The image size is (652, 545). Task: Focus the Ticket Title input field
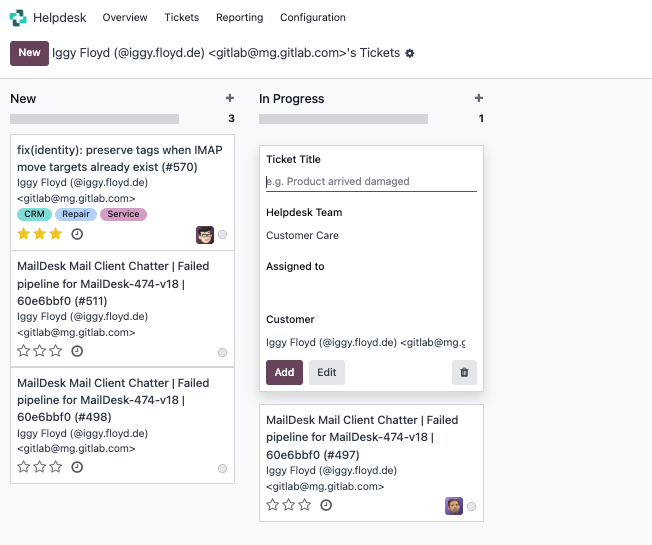point(371,182)
